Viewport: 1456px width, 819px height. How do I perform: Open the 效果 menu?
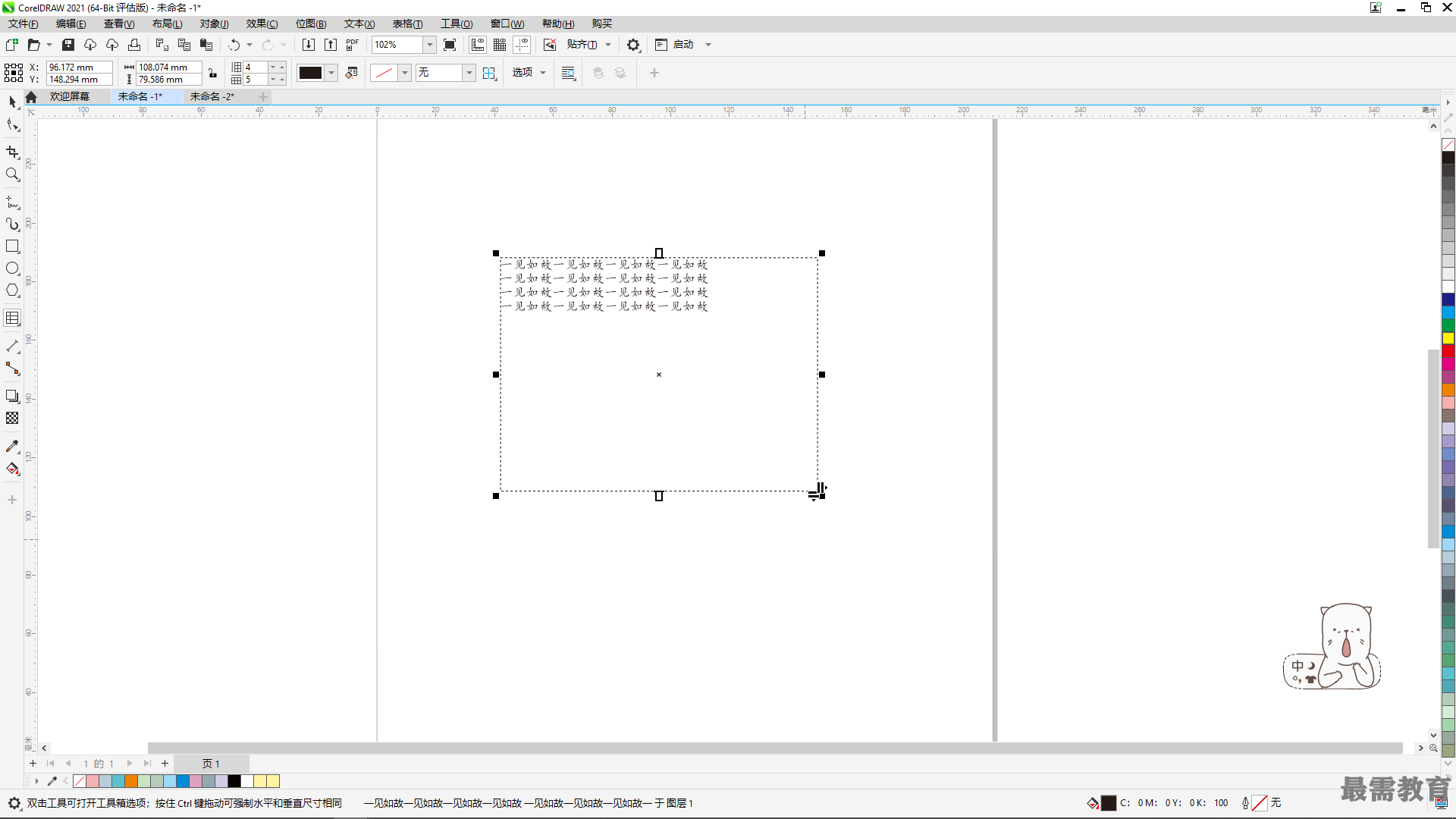pos(262,24)
